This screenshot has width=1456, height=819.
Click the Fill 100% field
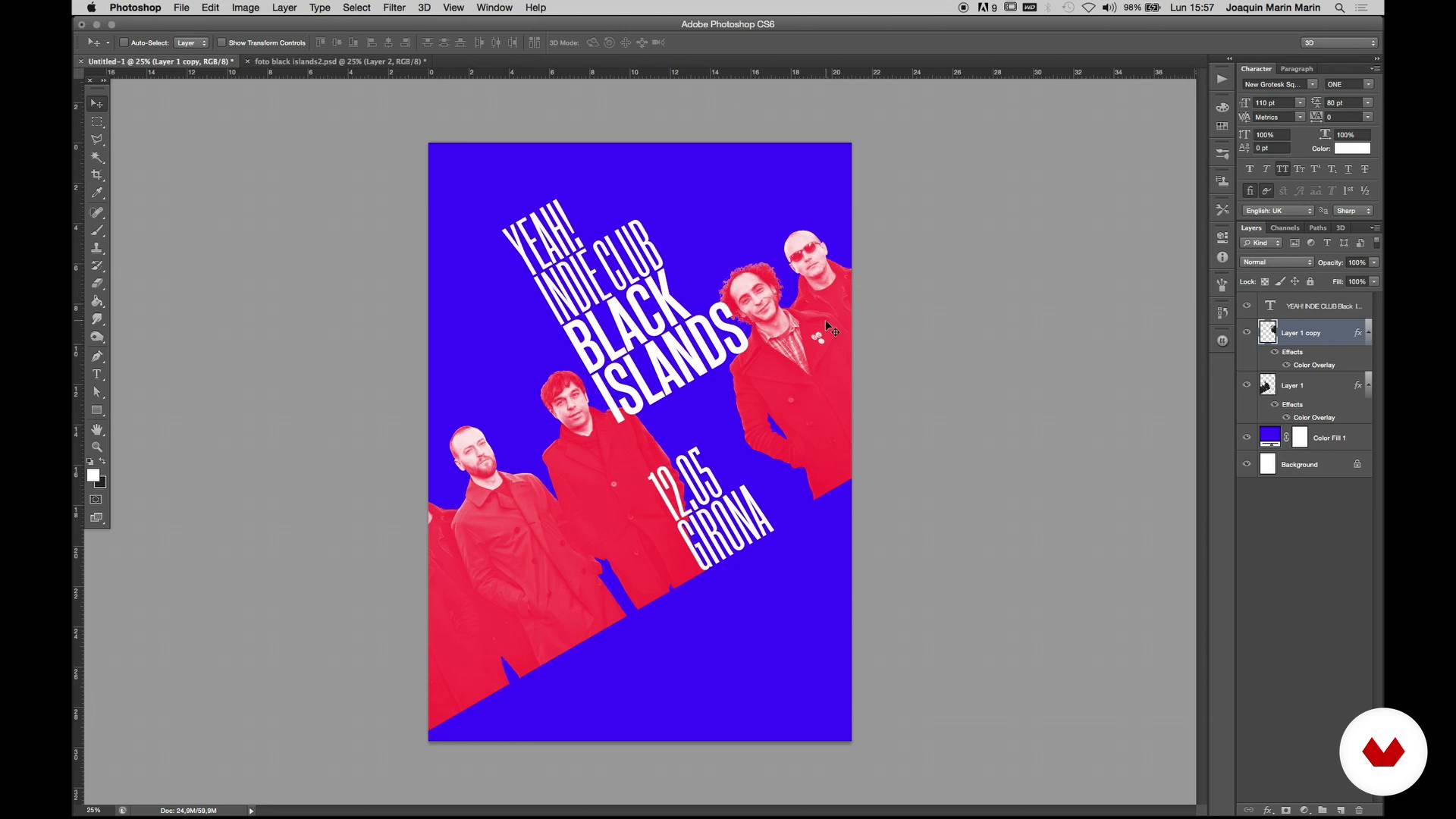tap(1357, 282)
